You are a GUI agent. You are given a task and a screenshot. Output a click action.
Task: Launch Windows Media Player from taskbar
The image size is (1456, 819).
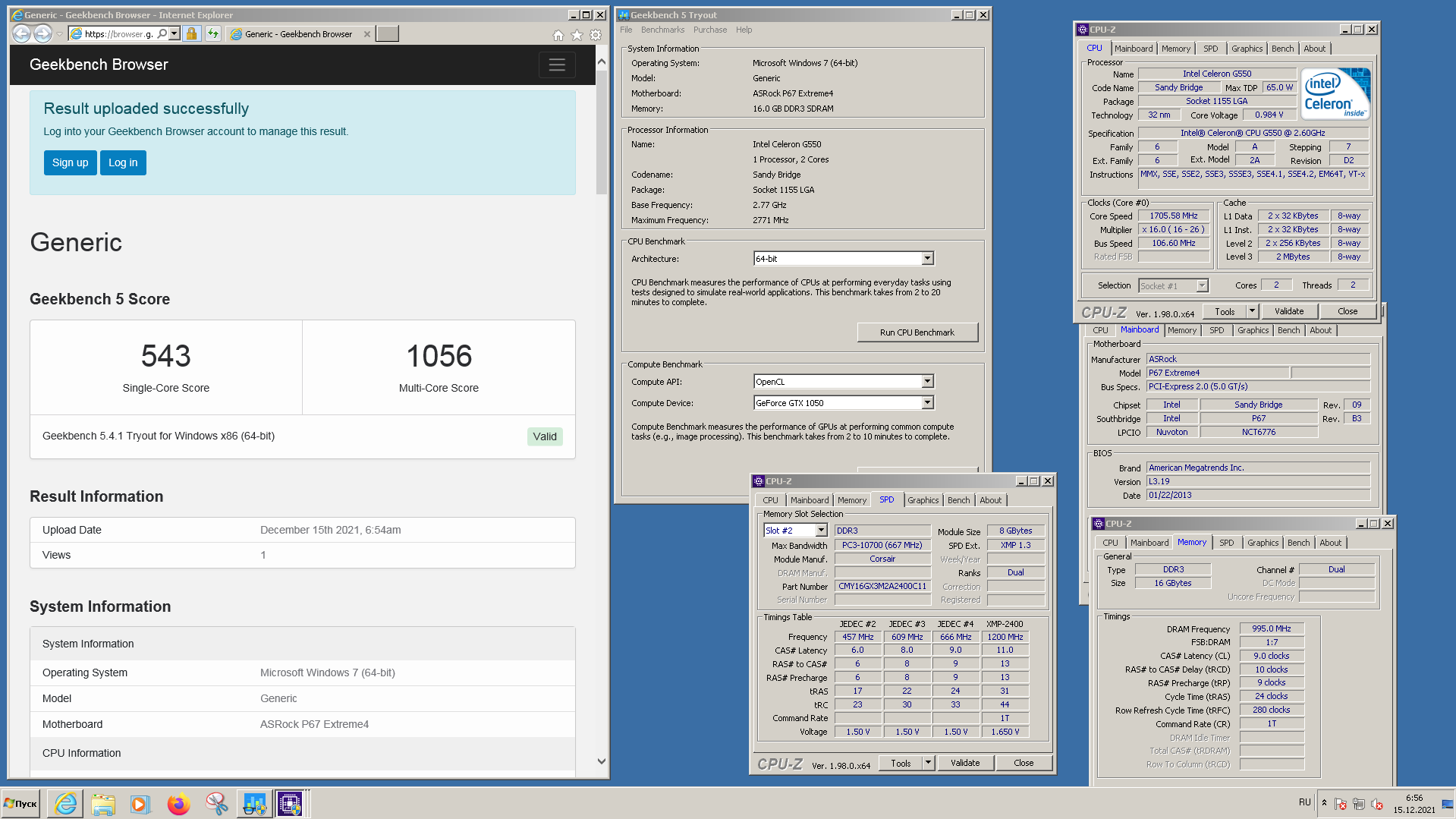coord(140,803)
